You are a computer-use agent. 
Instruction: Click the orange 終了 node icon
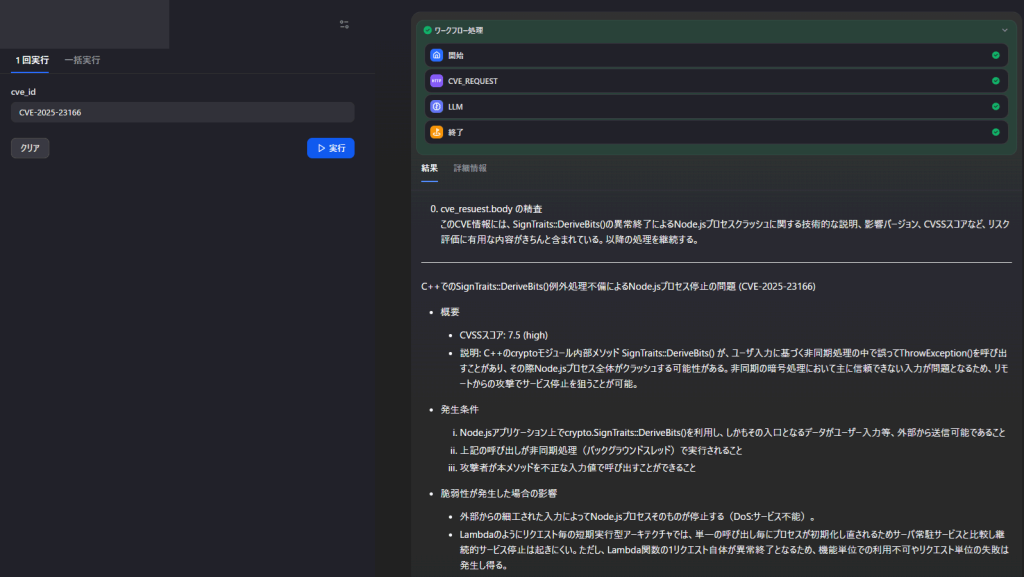click(436, 132)
